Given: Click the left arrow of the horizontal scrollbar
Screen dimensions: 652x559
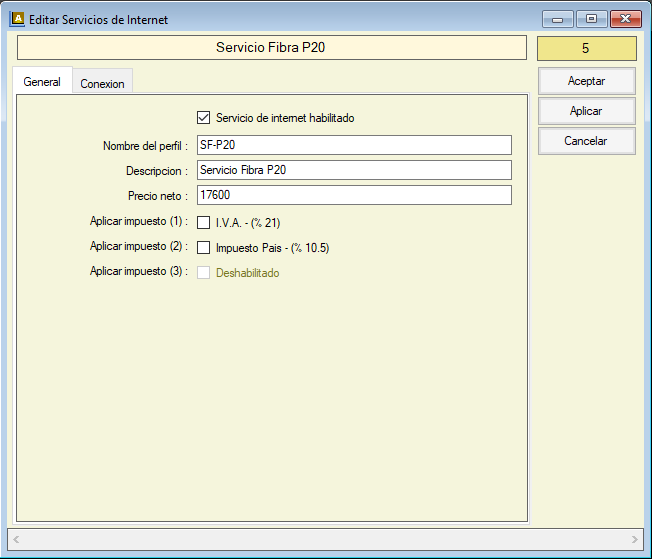Looking at the screenshot, I should click(x=16, y=539).
